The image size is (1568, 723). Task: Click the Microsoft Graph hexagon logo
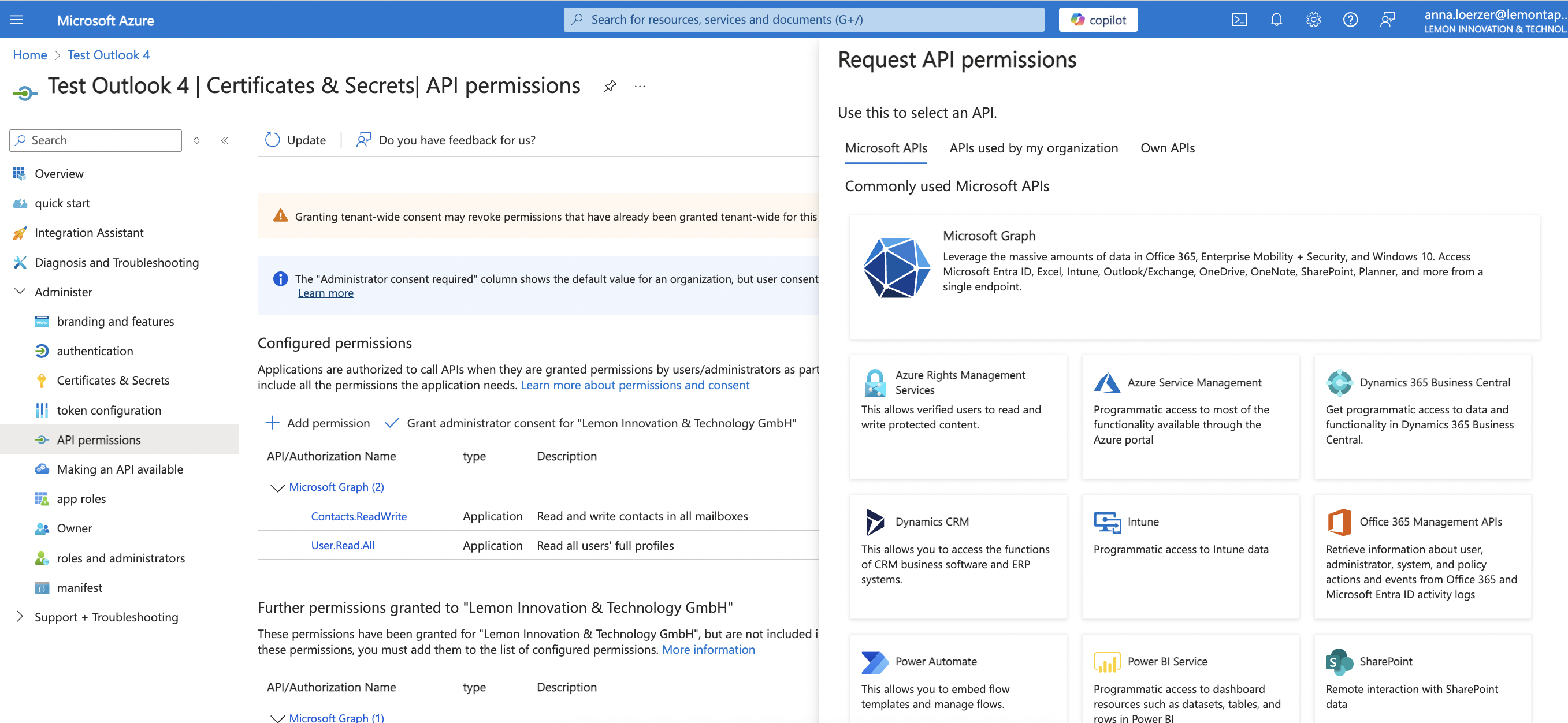(896, 267)
